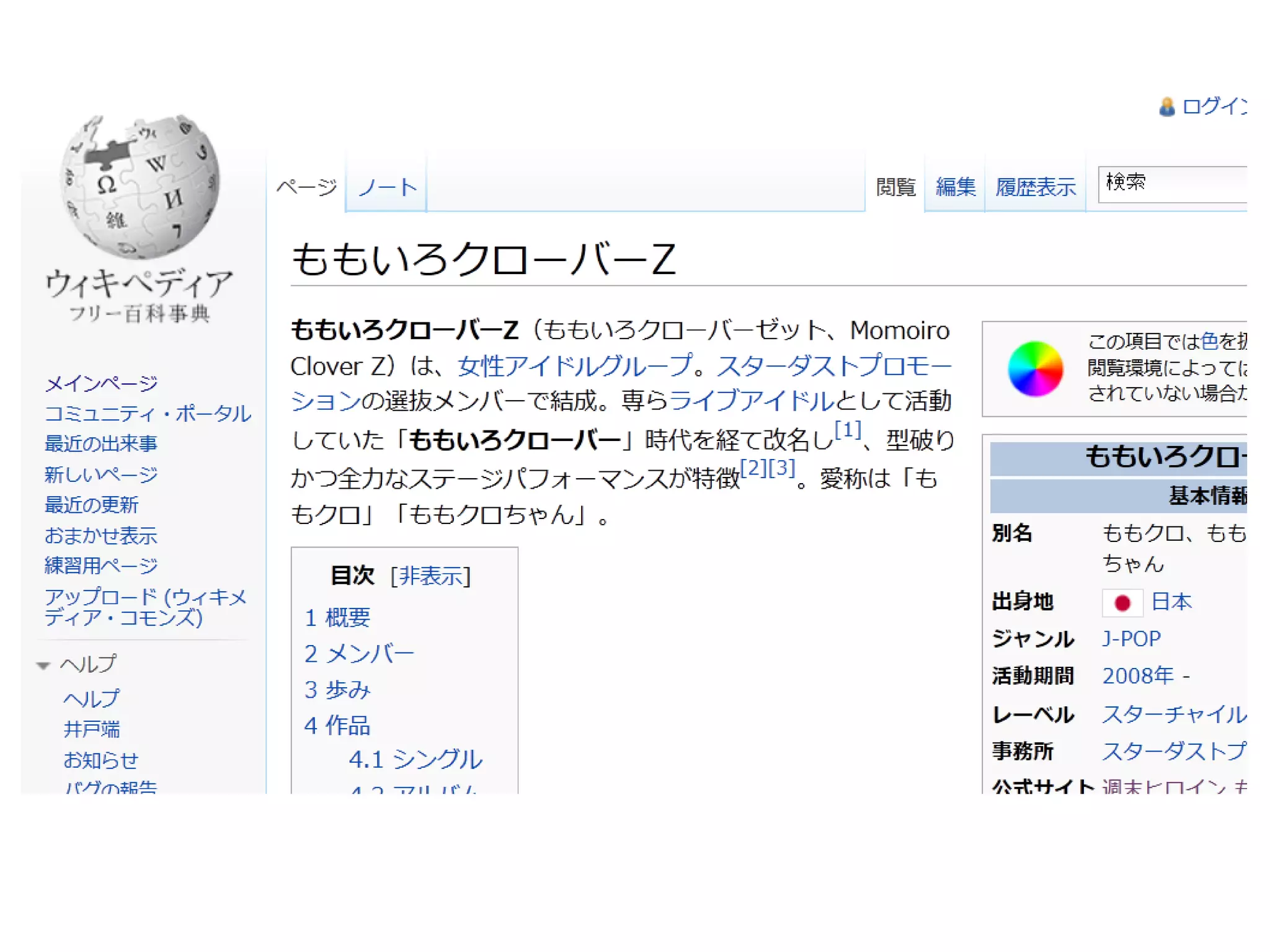This screenshot has height=952, width=1270.
Task: Click the ウィキペディア フリー百科事典 wordmark
Action: (140, 296)
